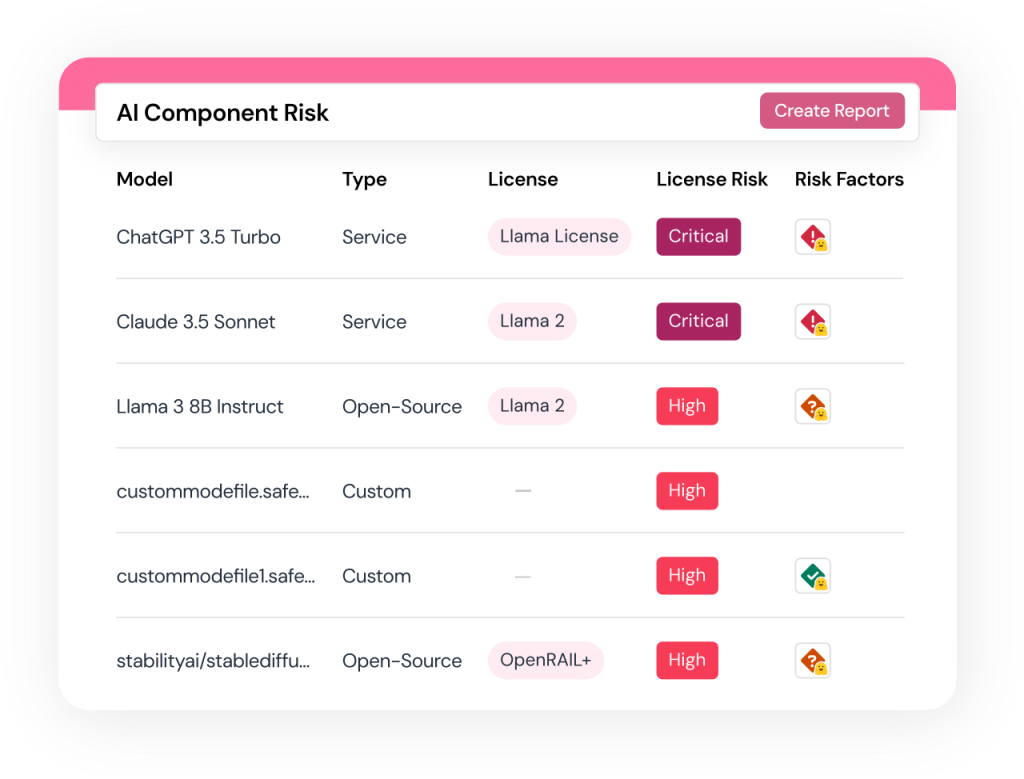The height and width of the screenshot is (779, 1024).
Task: Click the Llama 2 tag in Llama 3 row
Action: [x=532, y=407]
